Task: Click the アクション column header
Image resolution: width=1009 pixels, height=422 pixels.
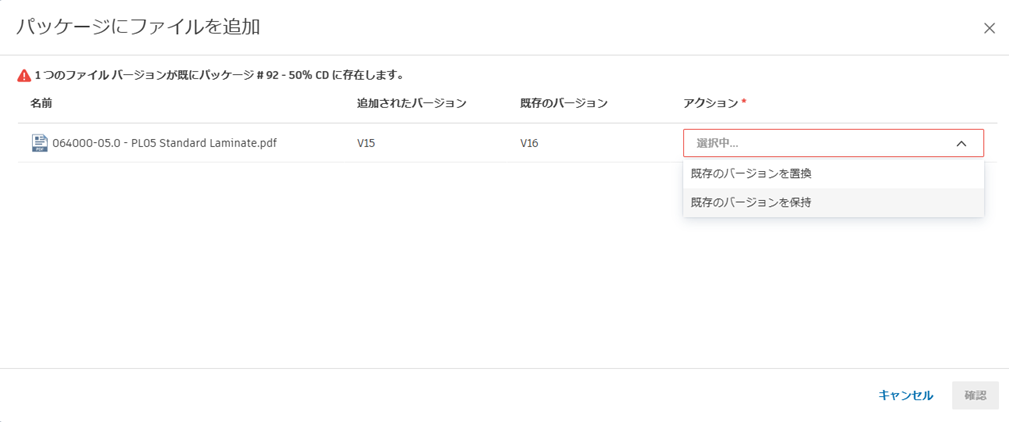Action: 710,103
